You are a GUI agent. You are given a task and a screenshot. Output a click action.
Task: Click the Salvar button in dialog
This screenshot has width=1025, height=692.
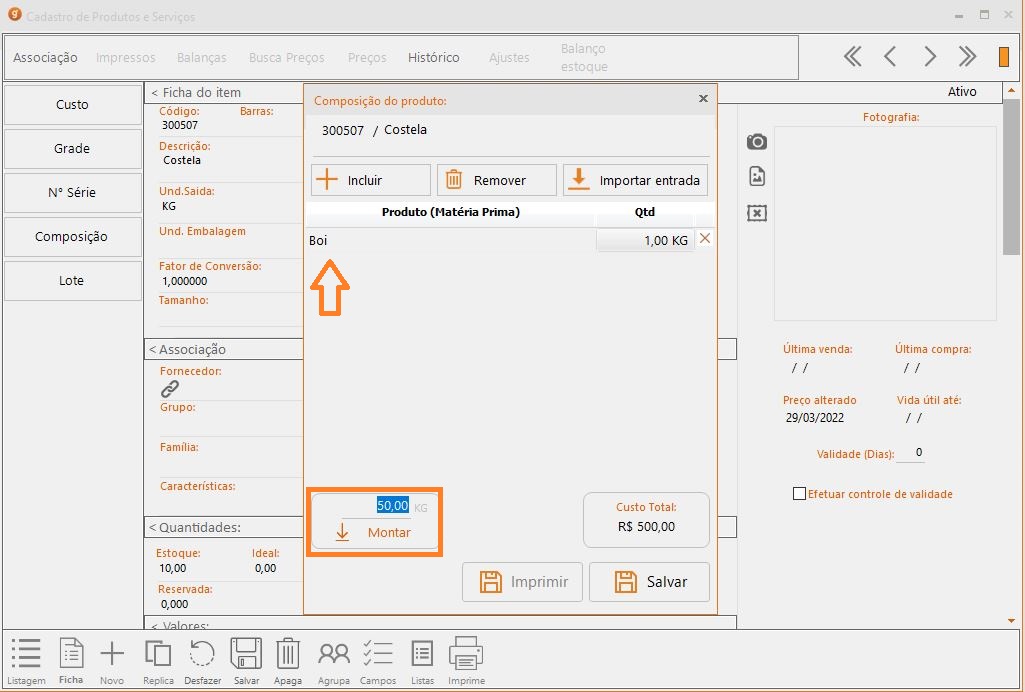650,582
